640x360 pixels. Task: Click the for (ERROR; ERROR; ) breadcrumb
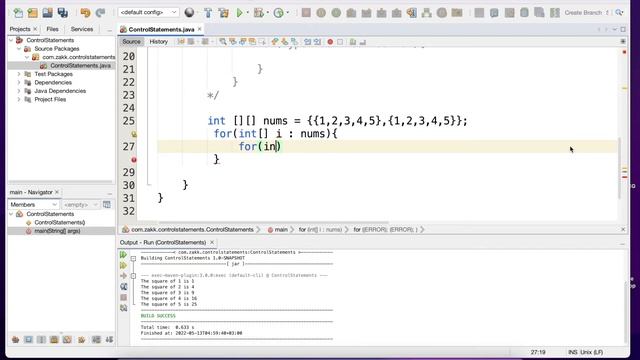[x=385, y=230]
